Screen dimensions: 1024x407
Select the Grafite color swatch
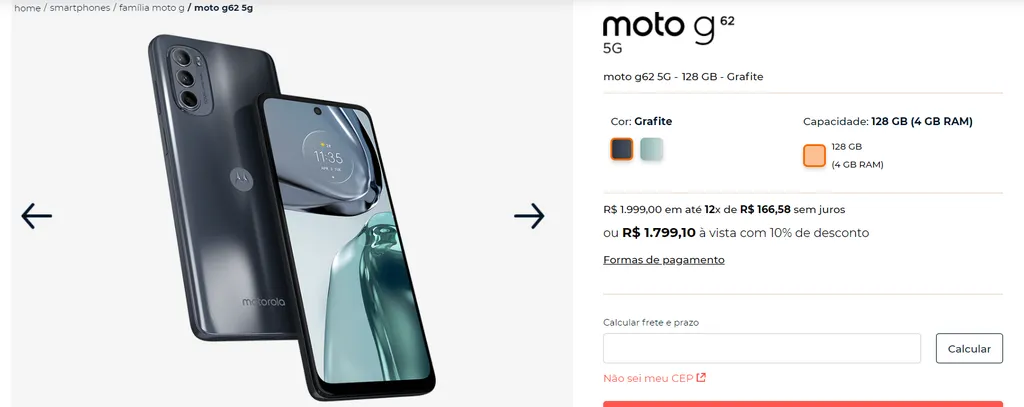point(622,149)
